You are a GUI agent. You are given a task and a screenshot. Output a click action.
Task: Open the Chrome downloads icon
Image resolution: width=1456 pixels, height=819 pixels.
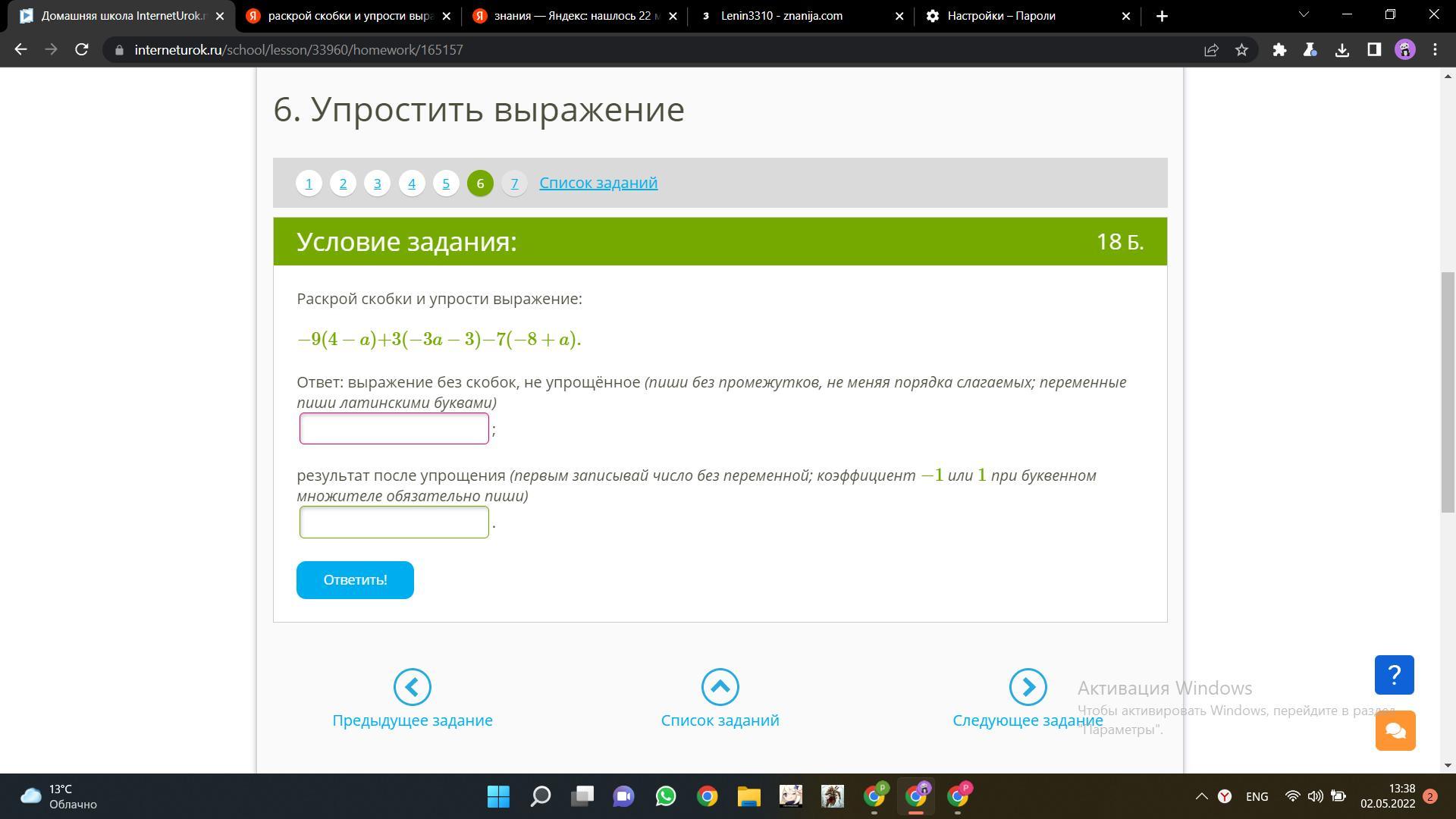(x=1341, y=50)
